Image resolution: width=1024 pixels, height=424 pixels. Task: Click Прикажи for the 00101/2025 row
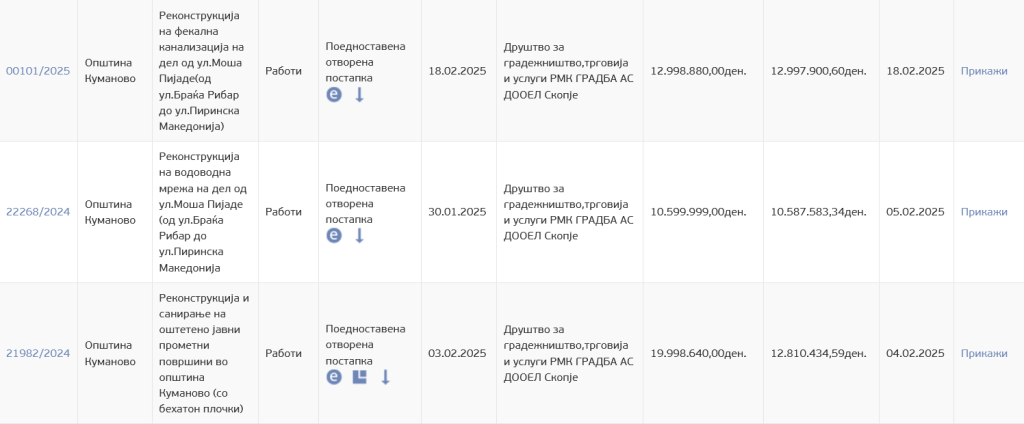click(984, 71)
